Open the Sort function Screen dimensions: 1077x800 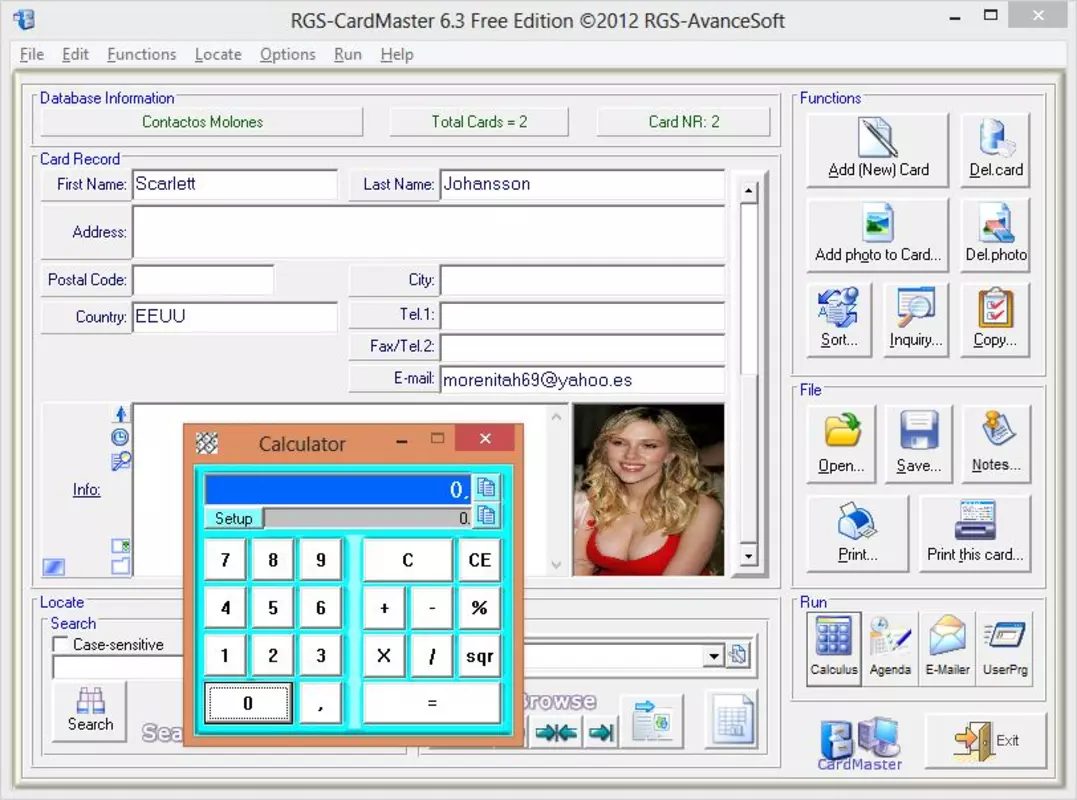coord(839,320)
